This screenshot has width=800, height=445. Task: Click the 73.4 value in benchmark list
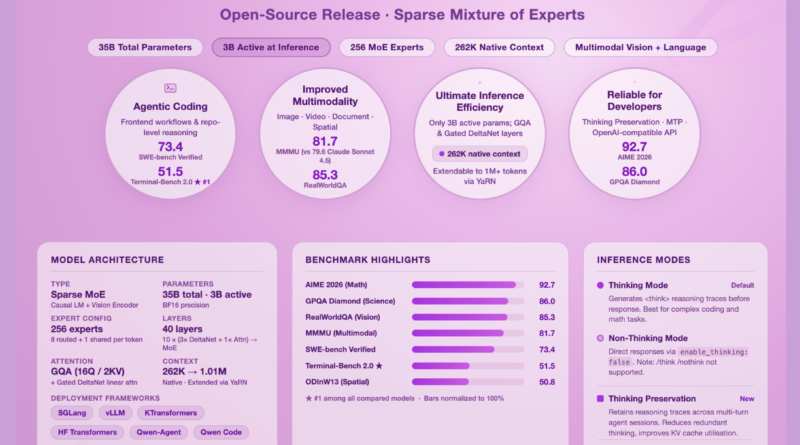547,350
